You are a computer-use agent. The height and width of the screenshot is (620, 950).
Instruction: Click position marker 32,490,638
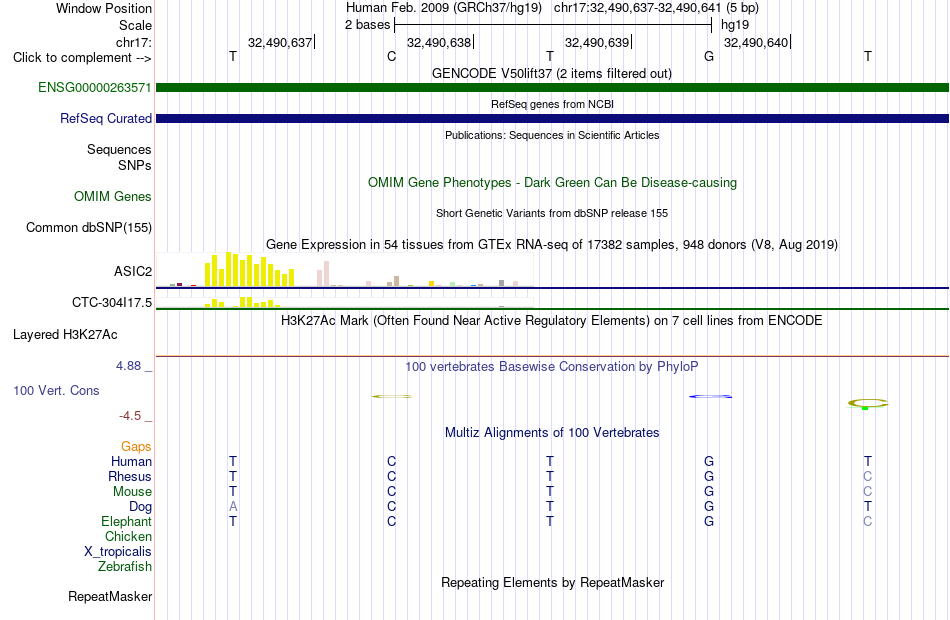point(439,42)
